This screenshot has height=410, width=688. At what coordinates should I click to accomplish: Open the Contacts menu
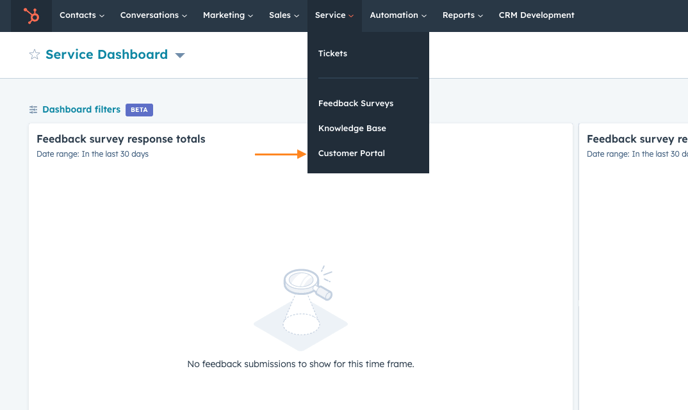pos(82,15)
